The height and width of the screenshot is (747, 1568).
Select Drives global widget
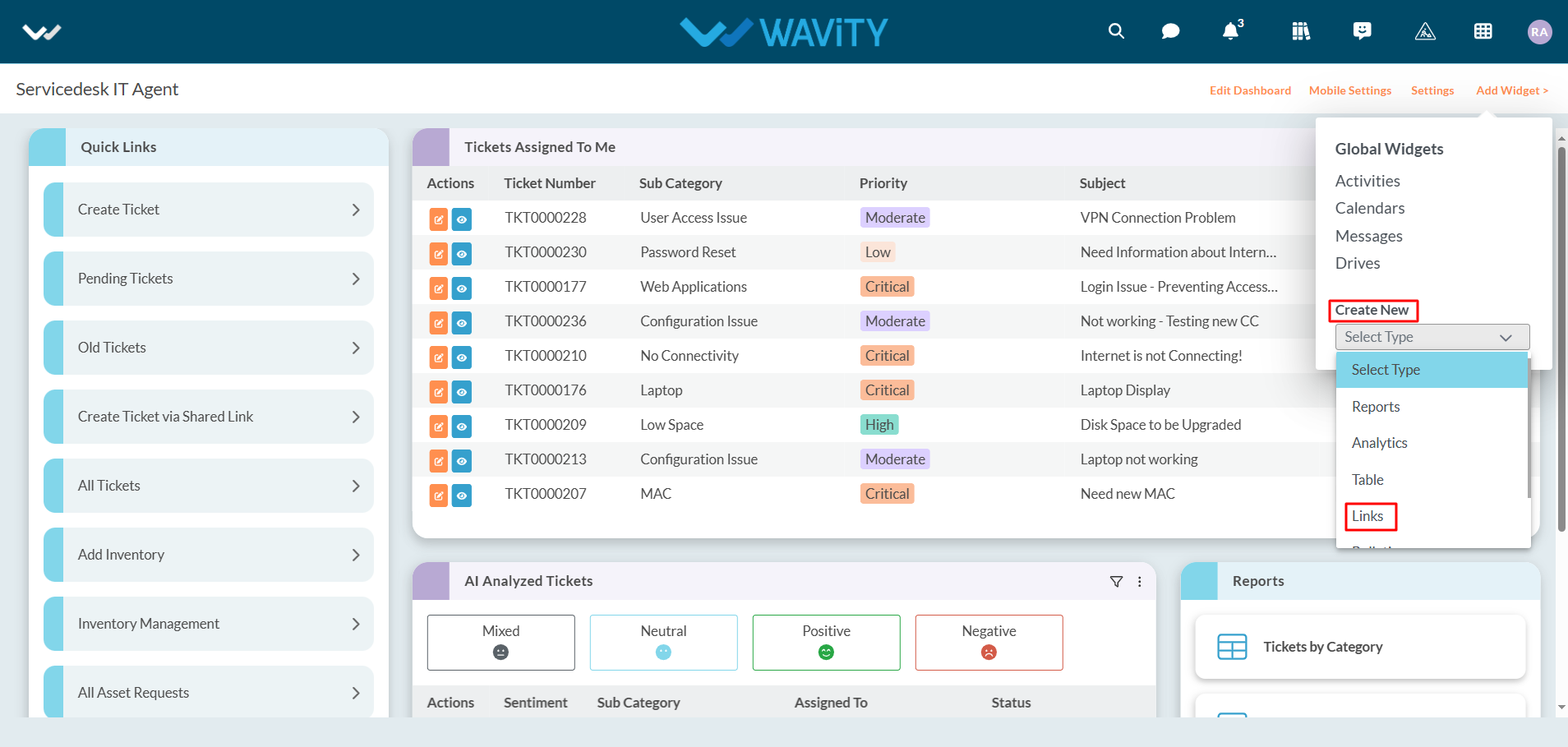pyautogui.click(x=1358, y=263)
